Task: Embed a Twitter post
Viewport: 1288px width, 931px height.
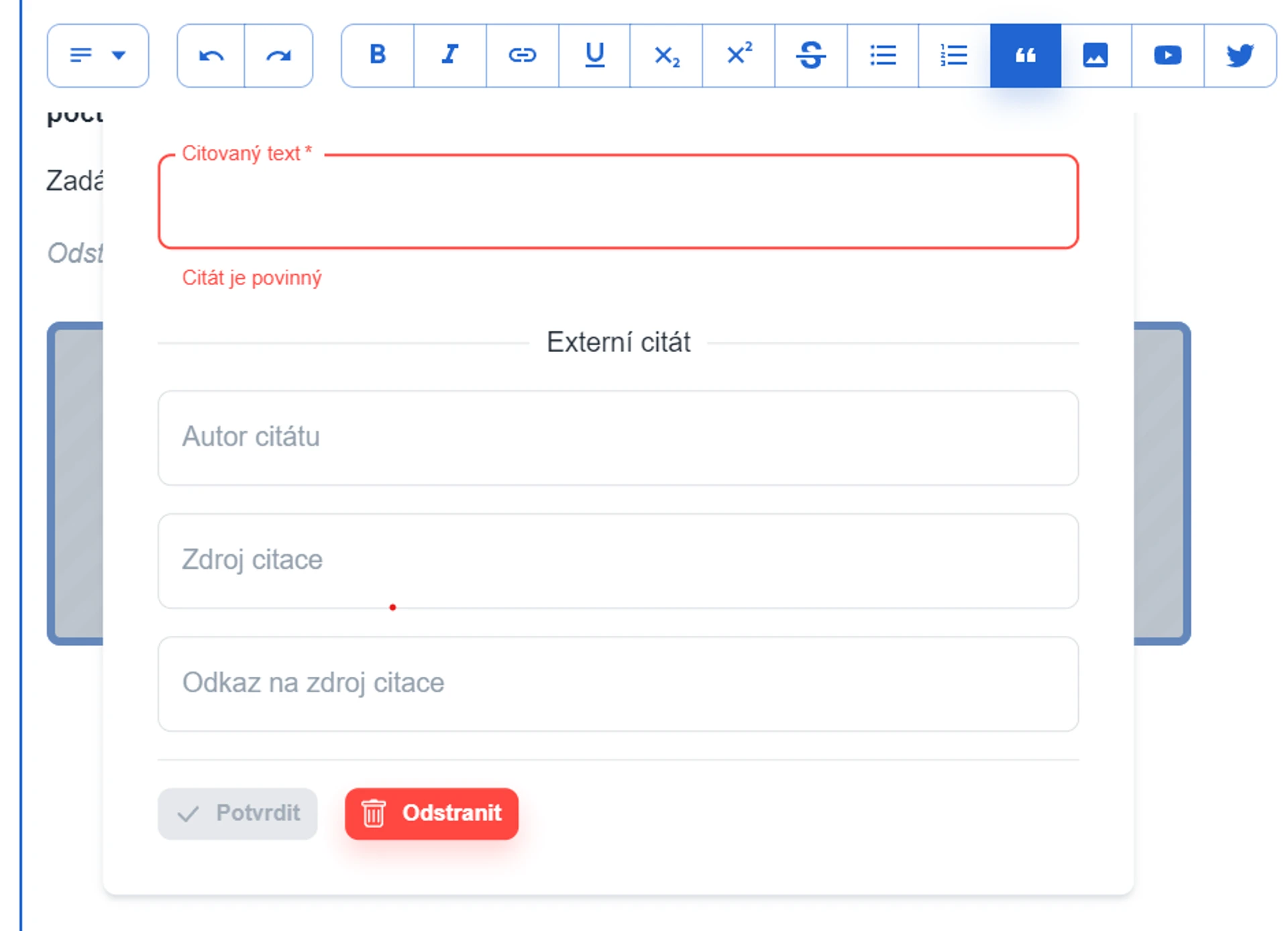Action: 1239,55
